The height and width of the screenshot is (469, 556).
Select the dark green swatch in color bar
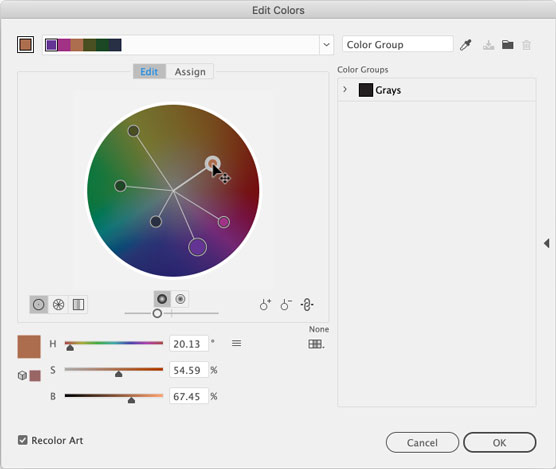pos(102,45)
